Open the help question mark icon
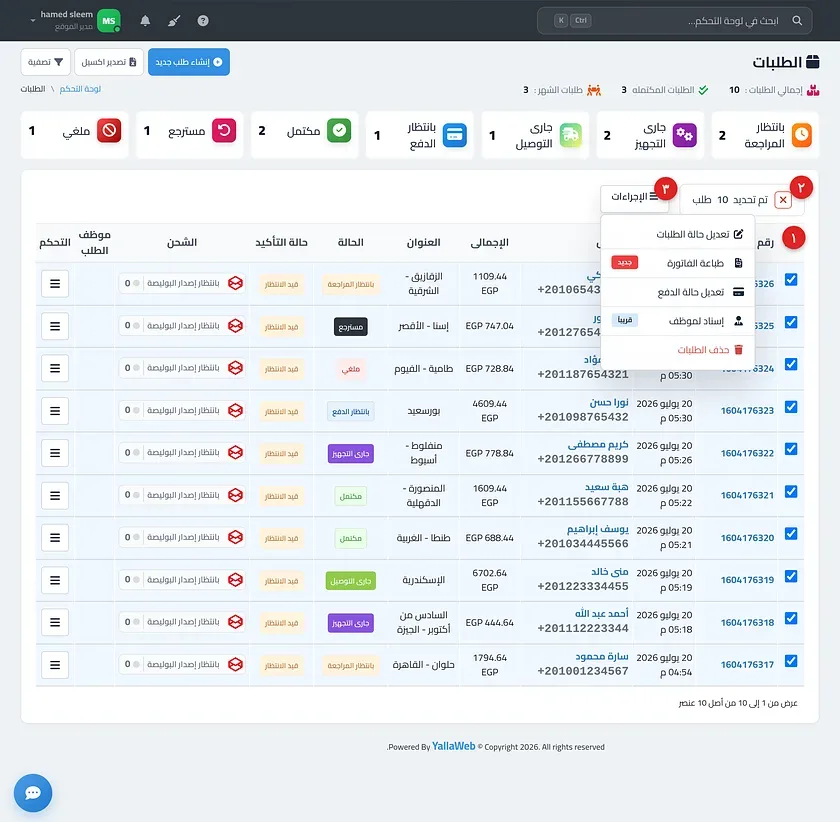The image size is (840, 822). pyautogui.click(x=203, y=21)
